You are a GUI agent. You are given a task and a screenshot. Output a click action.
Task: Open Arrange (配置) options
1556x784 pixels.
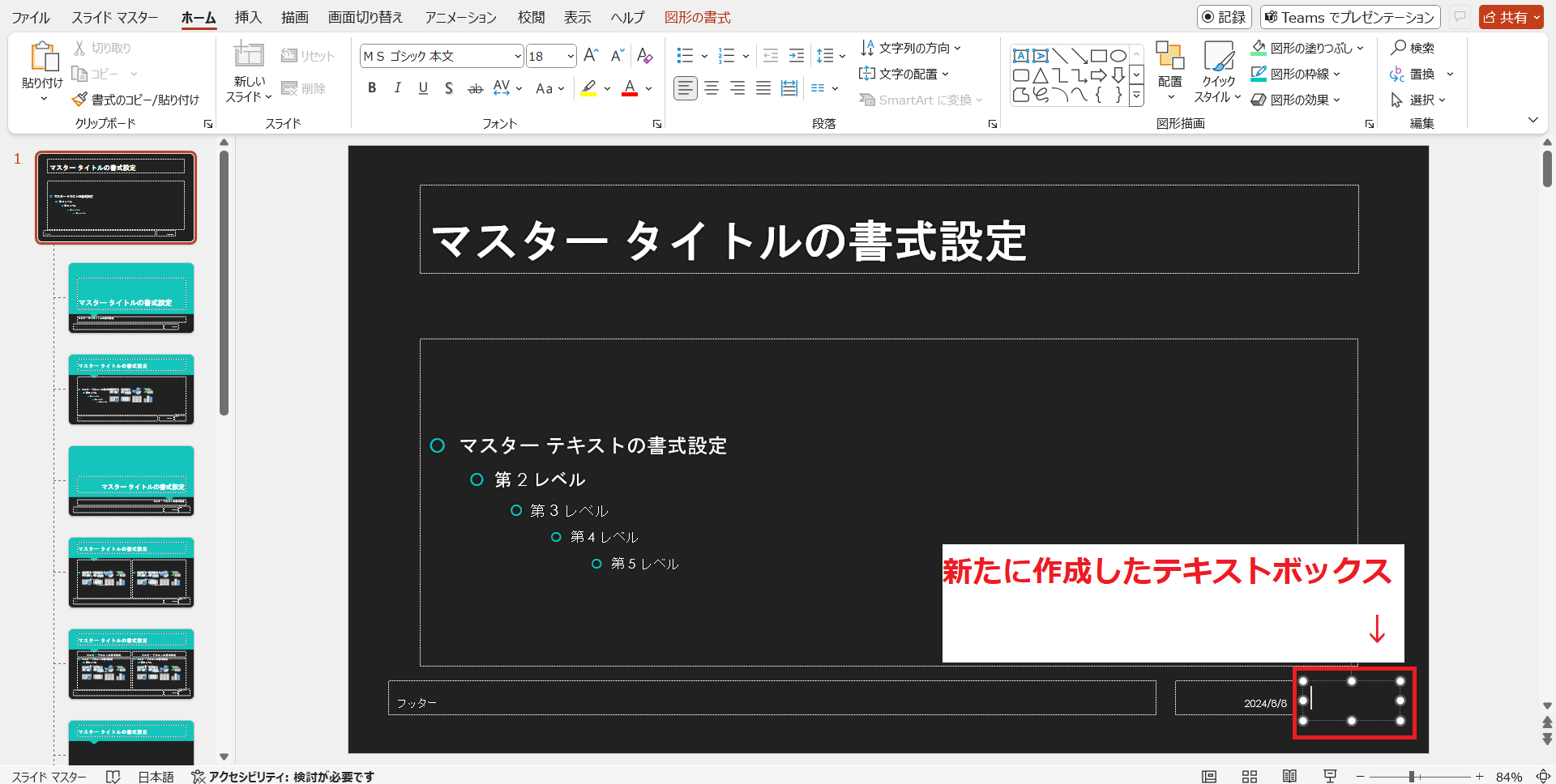coord(1170,71)
